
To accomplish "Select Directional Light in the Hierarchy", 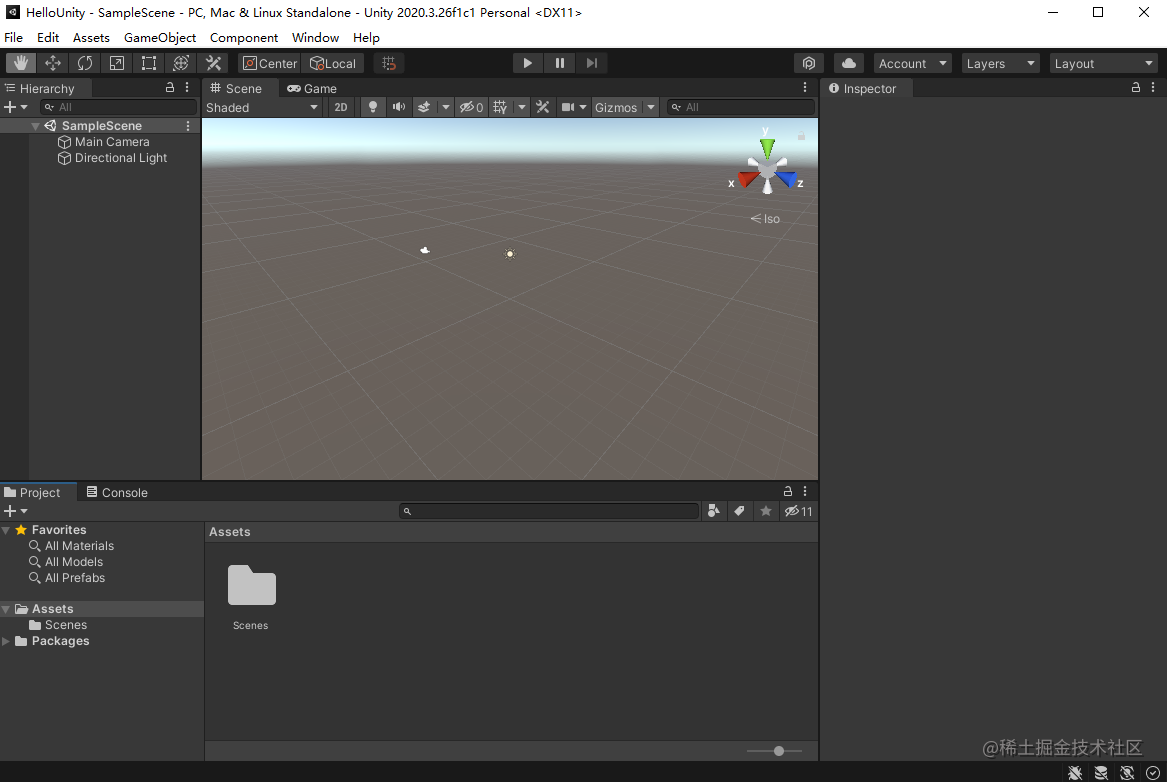I will [x=119, y=158].
